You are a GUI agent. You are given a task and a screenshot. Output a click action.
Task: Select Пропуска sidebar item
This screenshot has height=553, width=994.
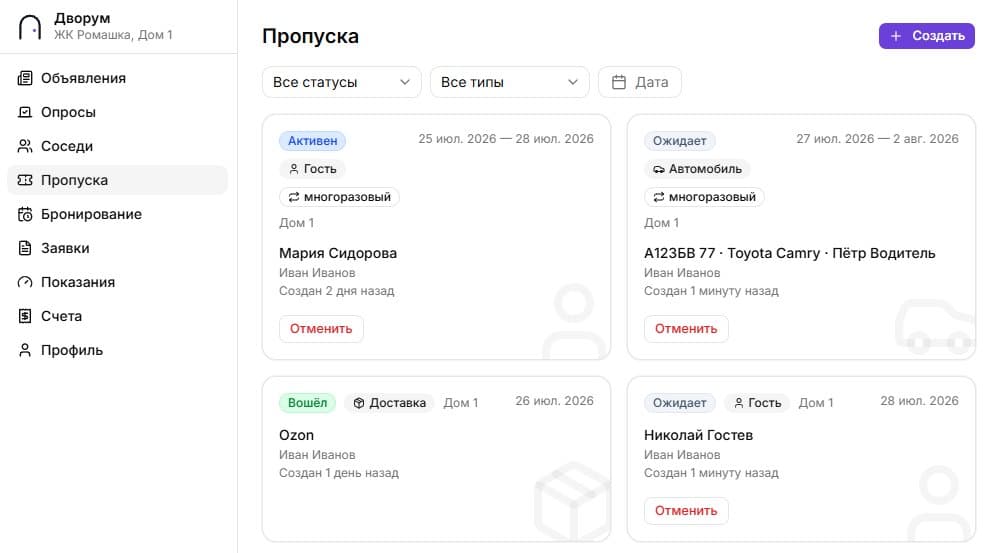pos(117,180)
